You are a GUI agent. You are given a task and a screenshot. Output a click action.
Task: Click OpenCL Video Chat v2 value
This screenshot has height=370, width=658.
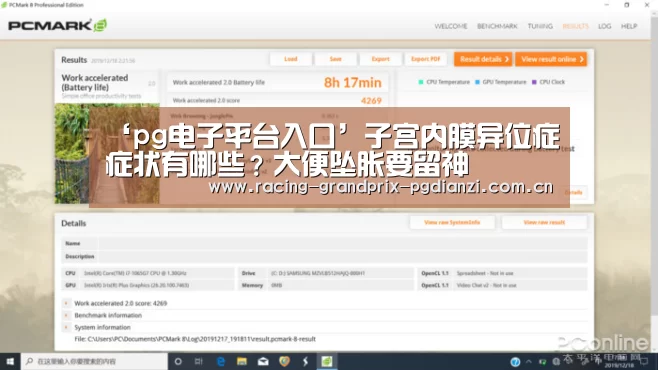click(486, 285)
